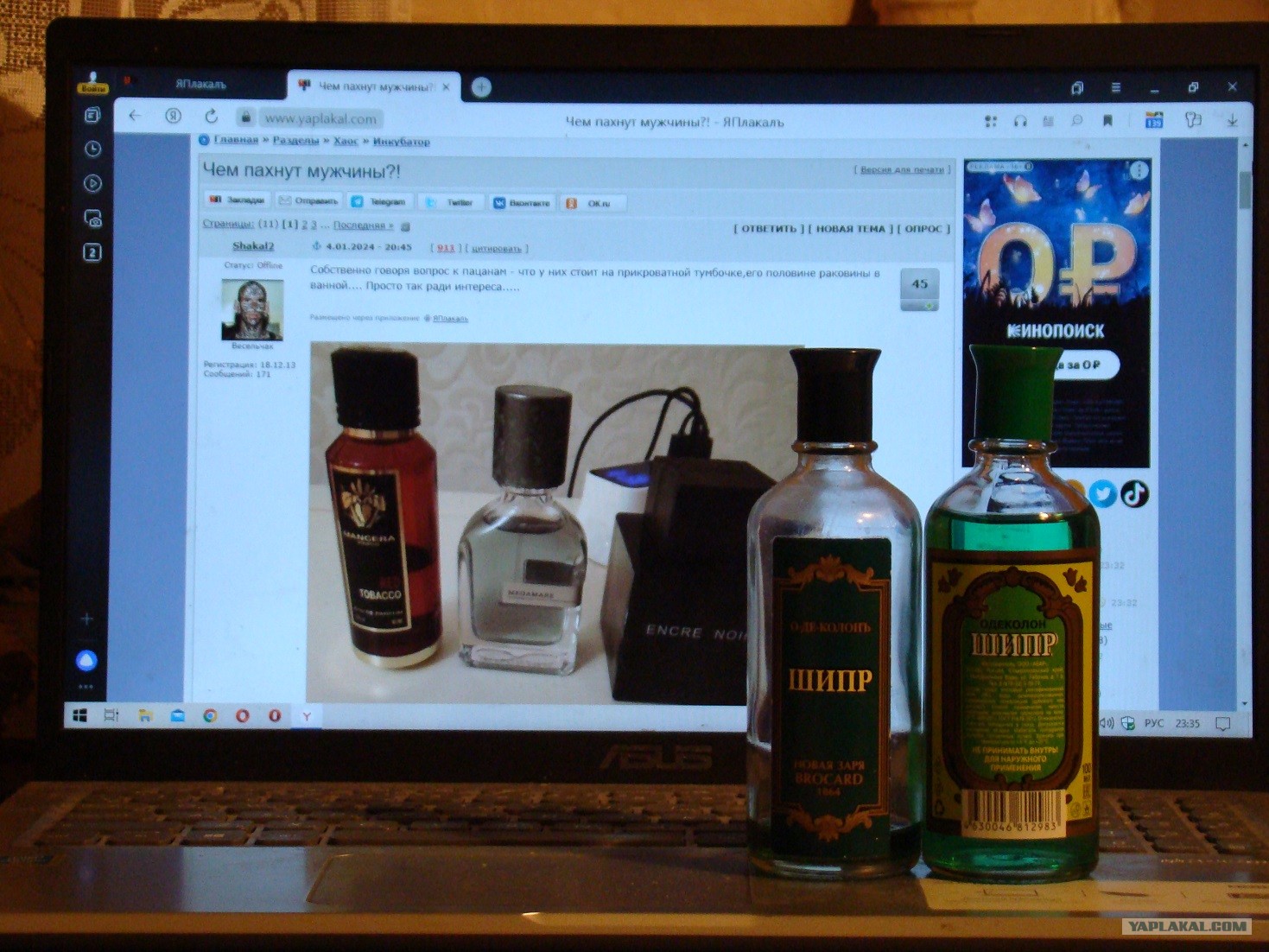Follow the Хаос breadcrumb link
This screenshot has width=1269, height=952.
pos(346,141)
